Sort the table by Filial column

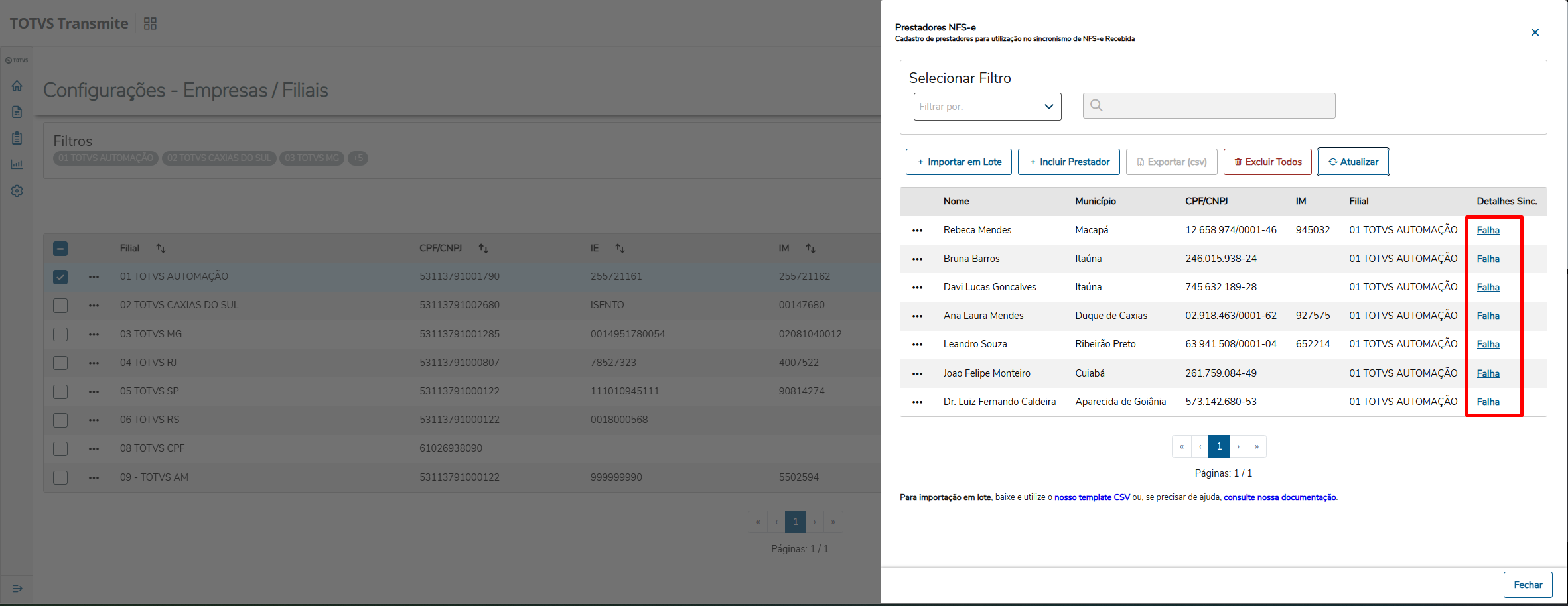pos(161,249)
